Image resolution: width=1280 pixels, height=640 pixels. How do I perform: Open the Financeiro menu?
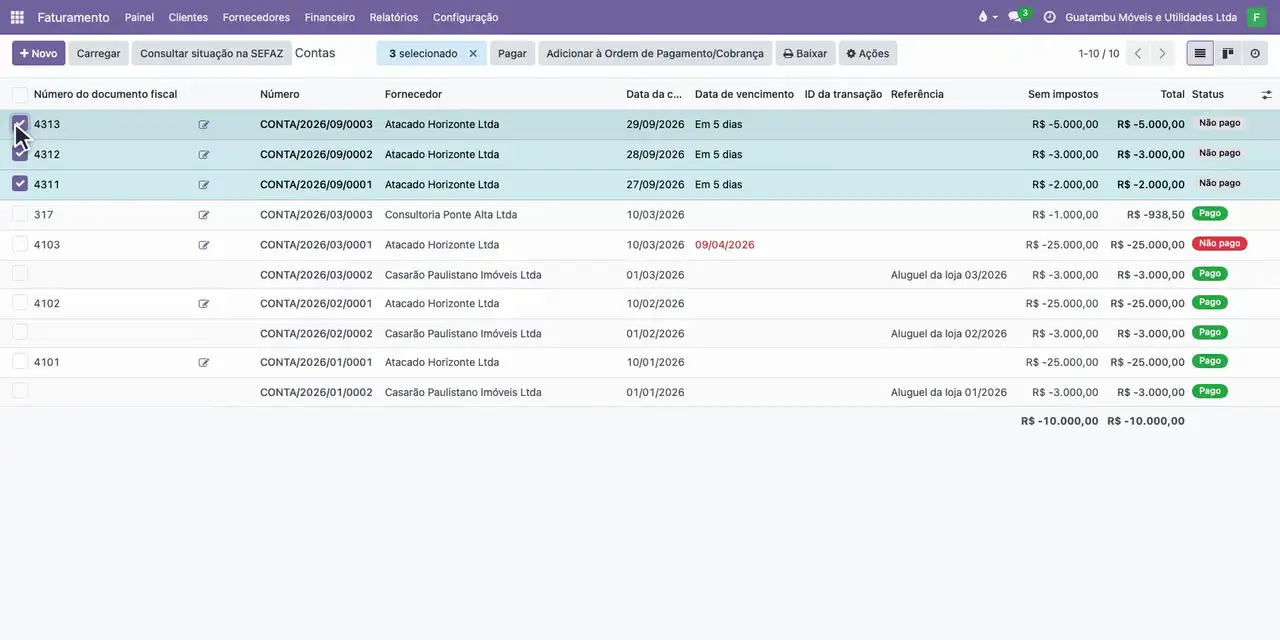coord(330,17)
